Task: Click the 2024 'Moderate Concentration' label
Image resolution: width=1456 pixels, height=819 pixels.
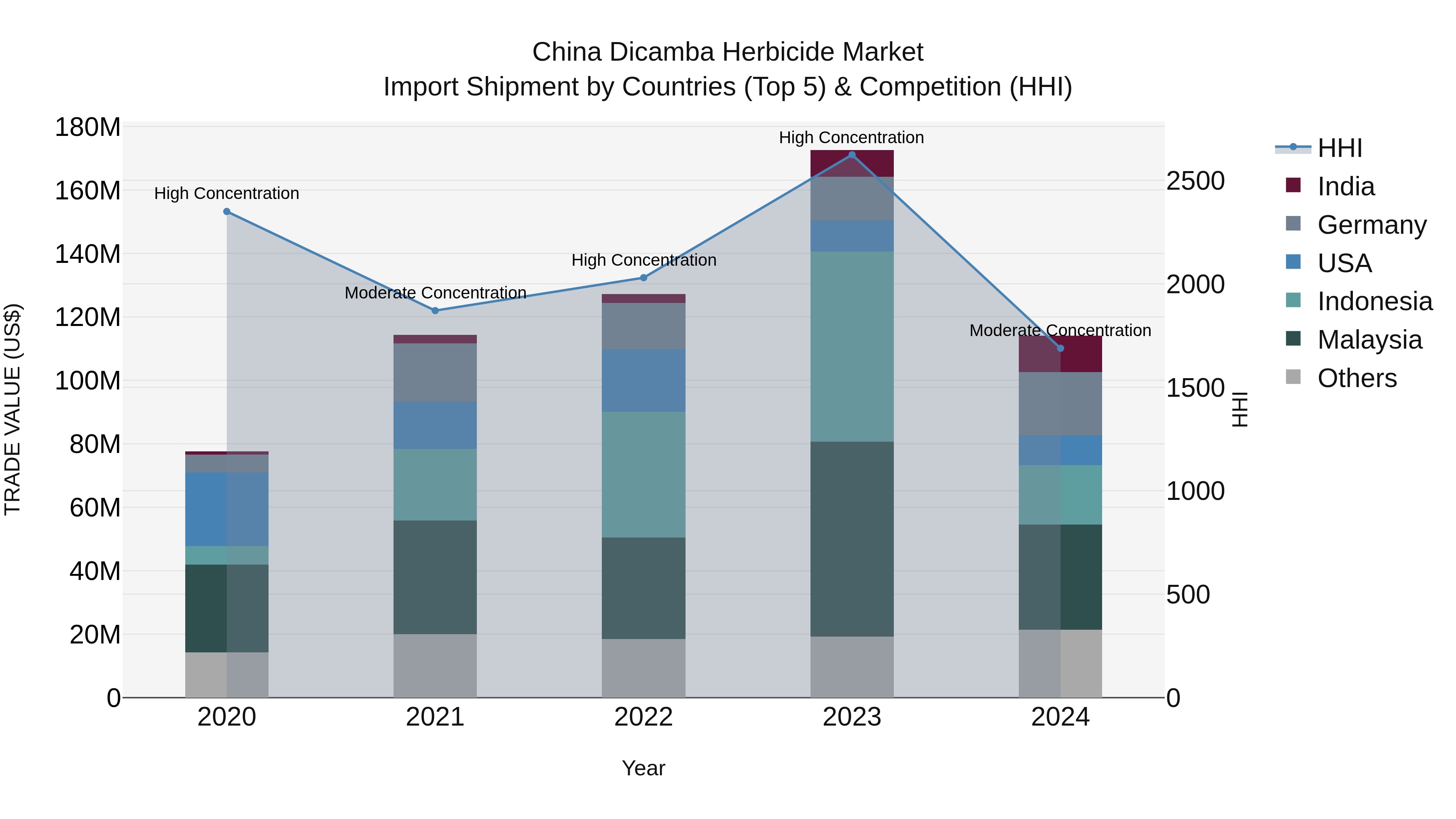Action: point(1060,330)
